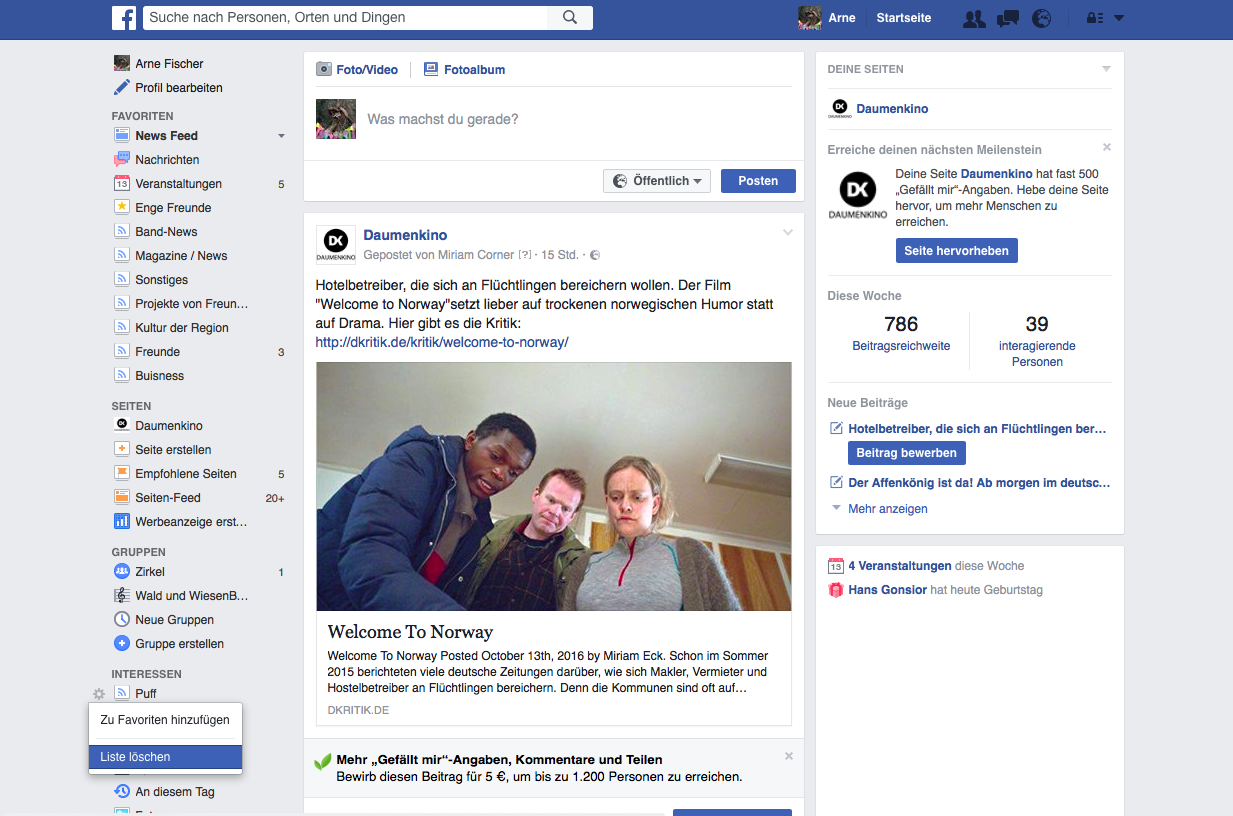Open messages icon in top bar

(1008, 18)
